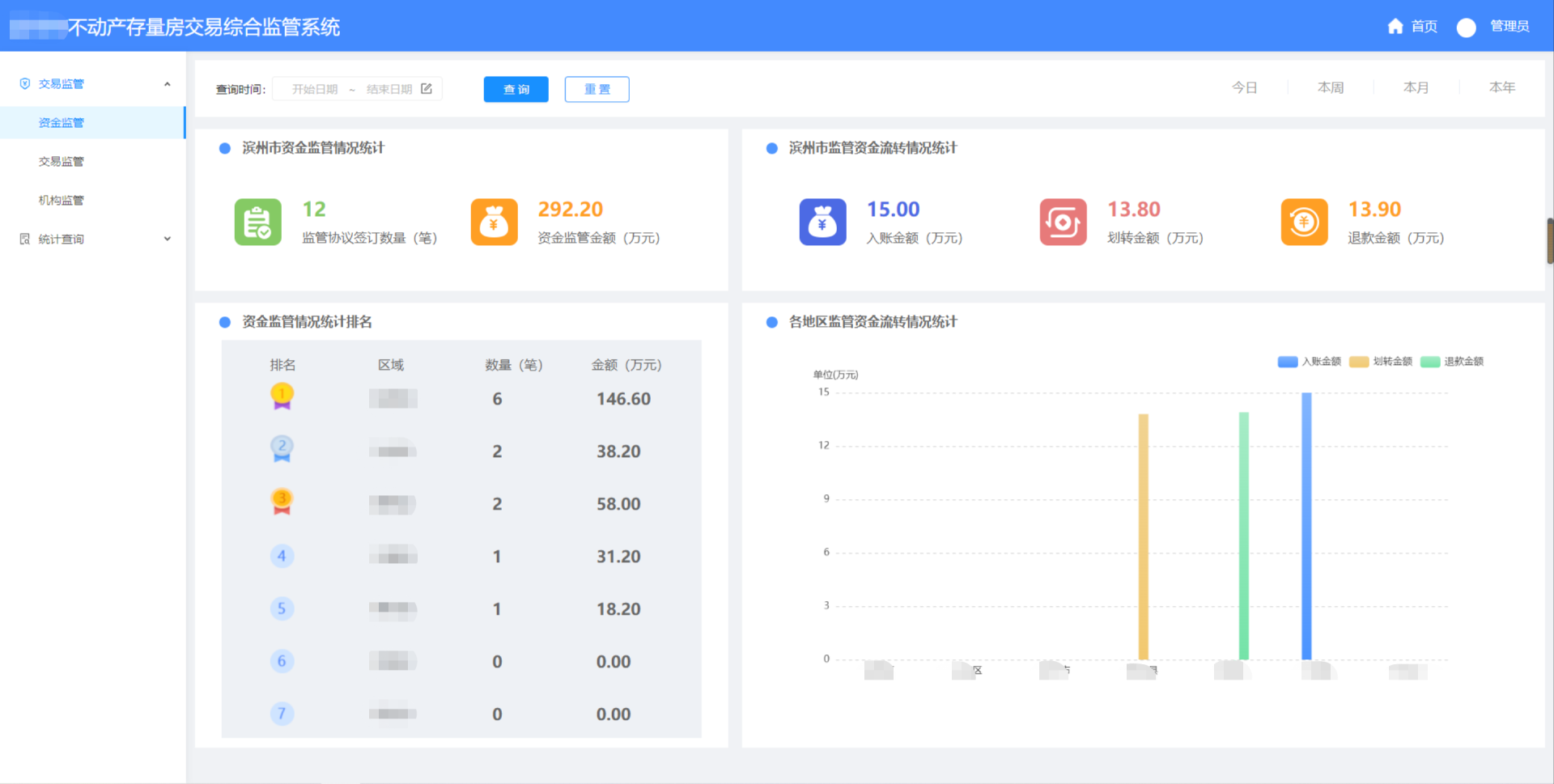Click the home icon in header
This screenshot has width=1554, height=784.
click(x=1395, y=27)
